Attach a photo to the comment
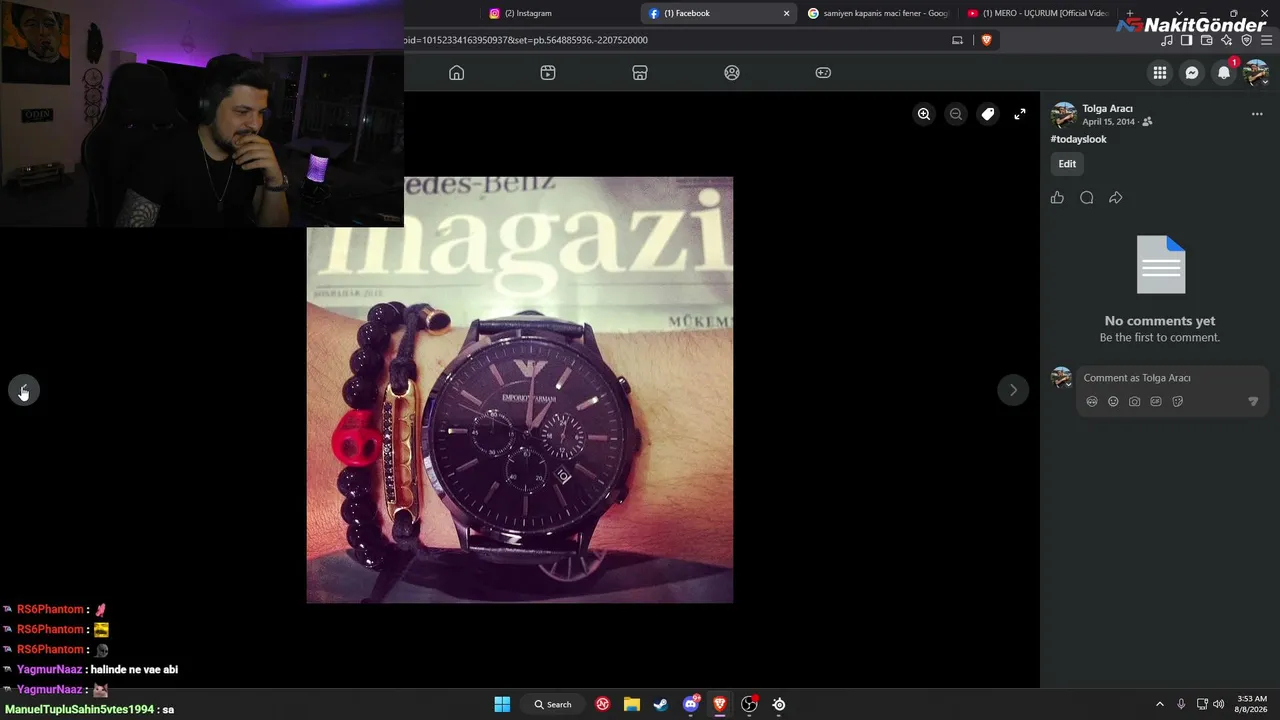The image size is (1280, 720). (1135, 402)
